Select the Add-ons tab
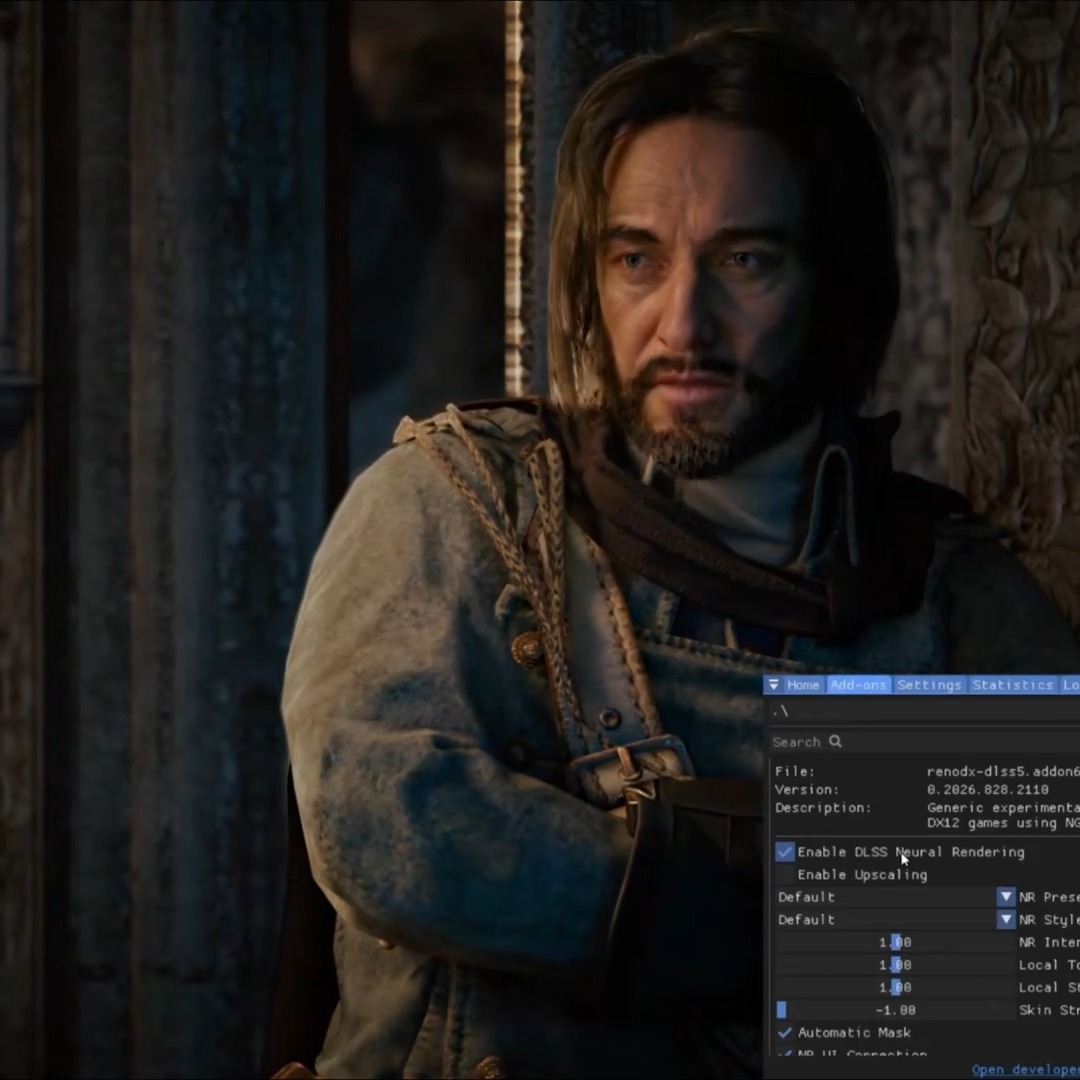This screenshot has width=1080, height=1080. pos(858,685)
